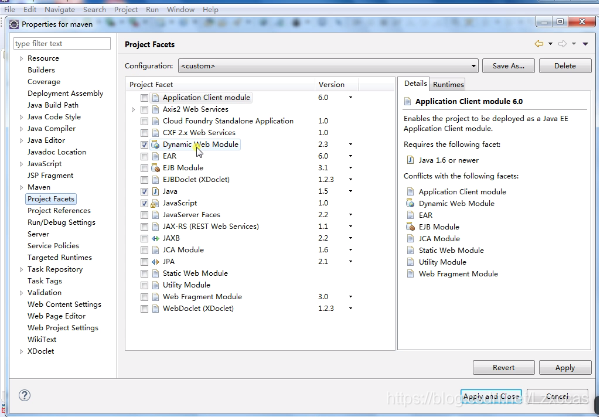599x417 pixels.
Task: Click the EAR facet icon in list
Action: click(155, 156)
